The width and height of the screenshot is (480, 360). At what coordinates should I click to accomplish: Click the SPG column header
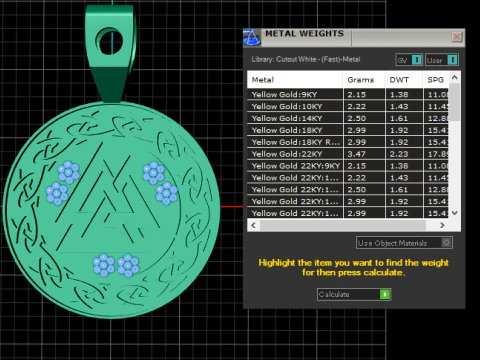[x=436, y=80]
